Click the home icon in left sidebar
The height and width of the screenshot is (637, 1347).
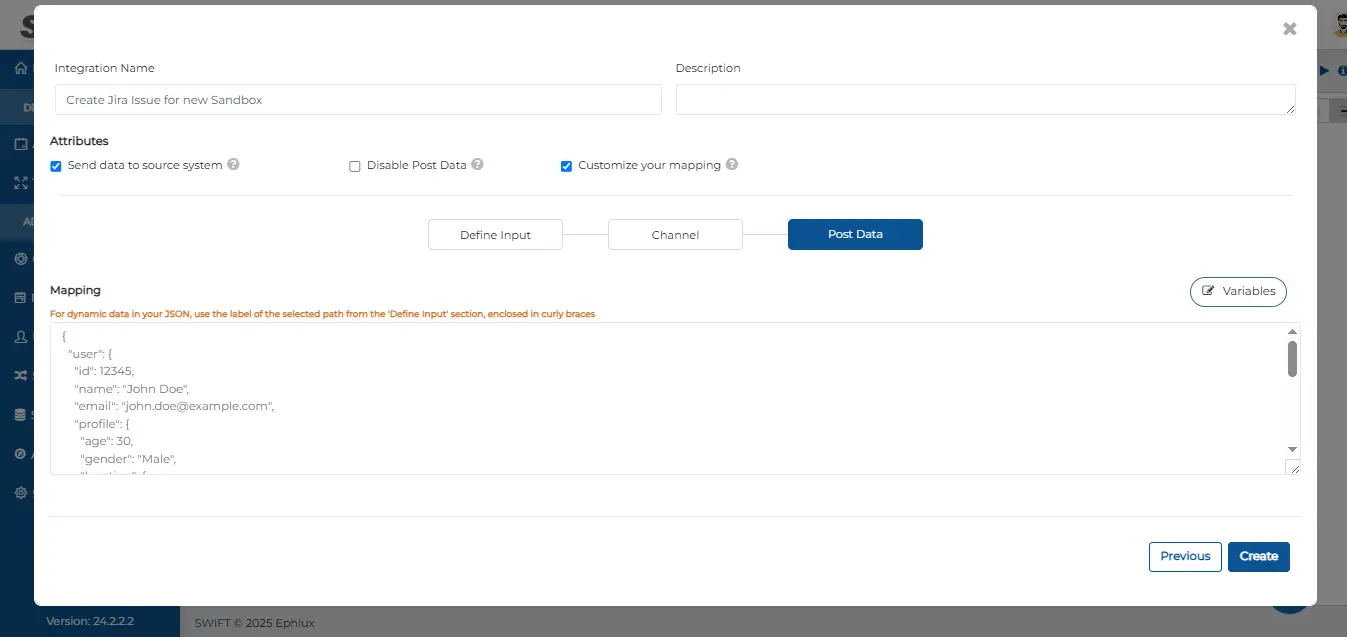[20, 69]
